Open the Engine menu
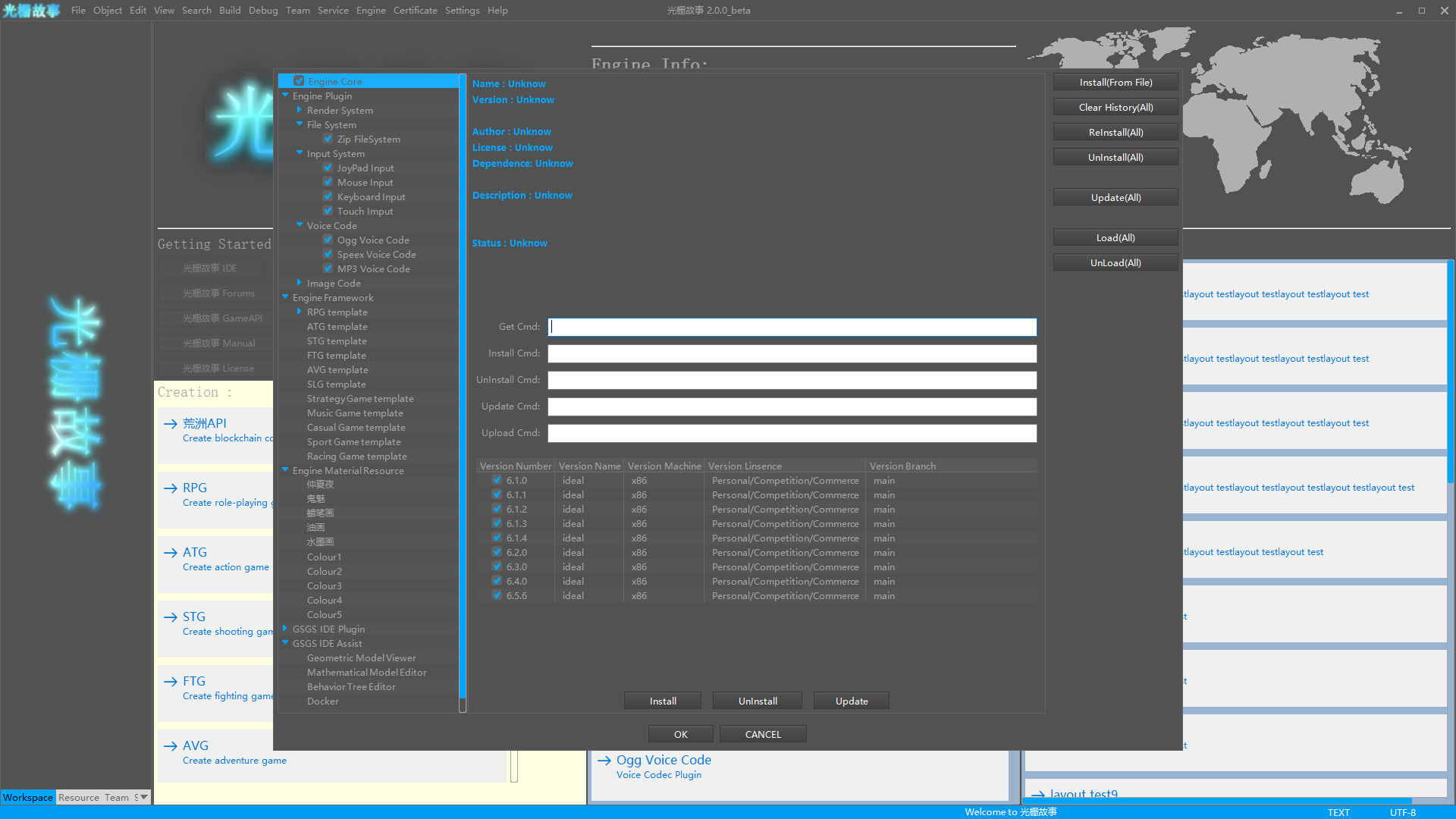 point(371,11)
